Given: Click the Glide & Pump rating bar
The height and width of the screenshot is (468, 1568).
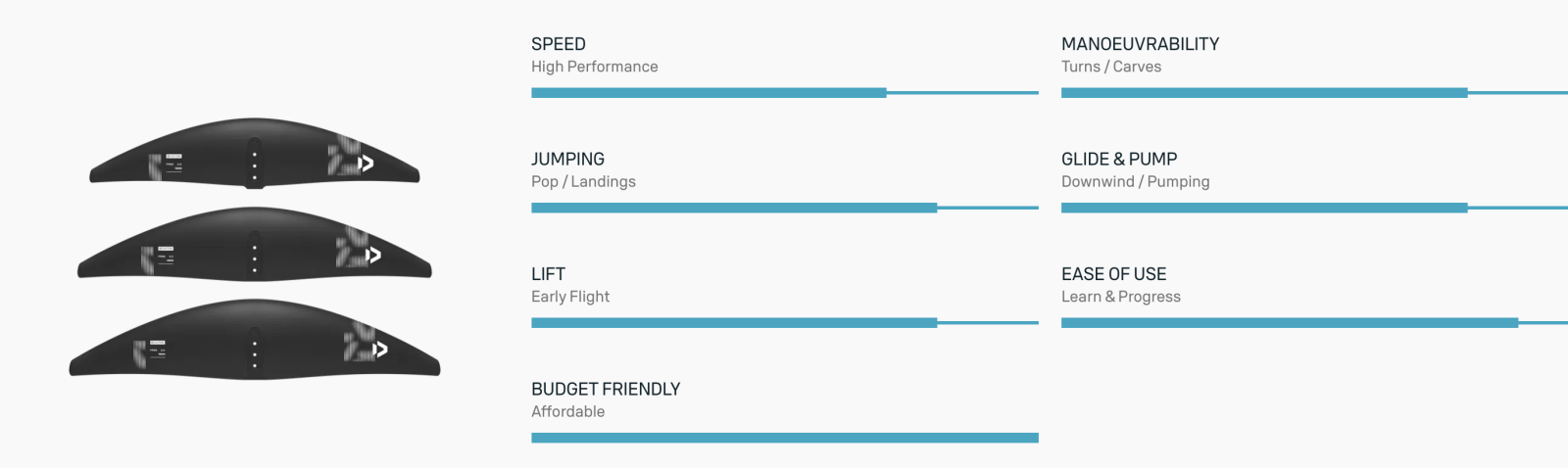Looking at the screenshot, I should pyautogui.click(x=1313, y=208).
